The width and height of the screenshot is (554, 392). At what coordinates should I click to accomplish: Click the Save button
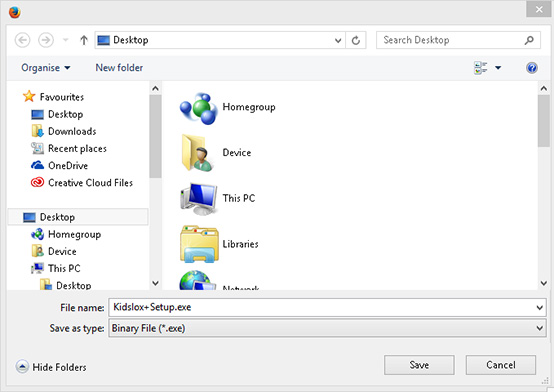419,365
